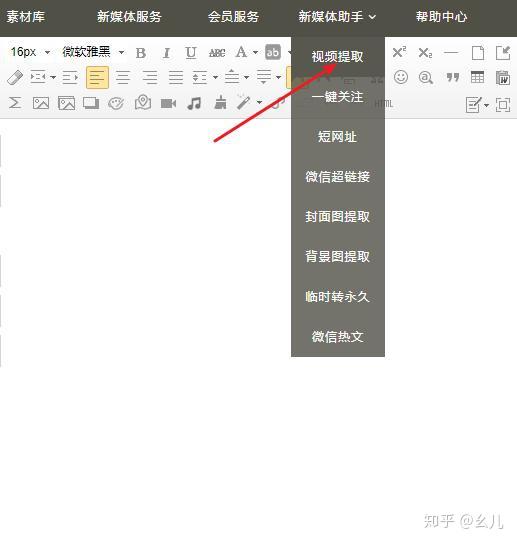This screenshot has width=517, height=544.
Task: Expand the font color A dropdown arrow
Action: (256, 53)
